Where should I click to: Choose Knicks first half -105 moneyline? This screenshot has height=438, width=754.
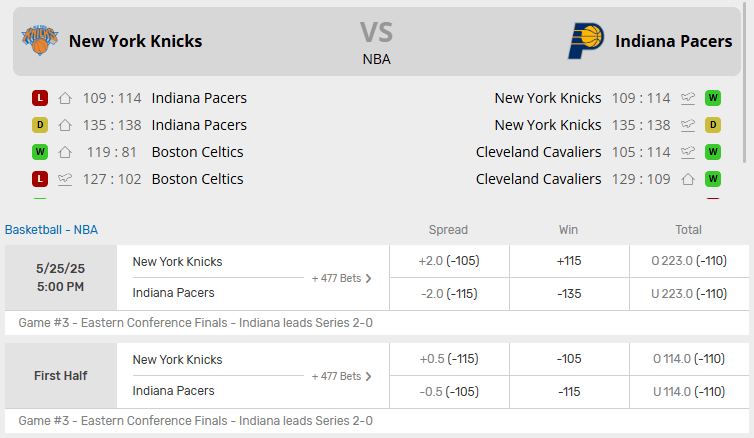(x=569, y=359)
